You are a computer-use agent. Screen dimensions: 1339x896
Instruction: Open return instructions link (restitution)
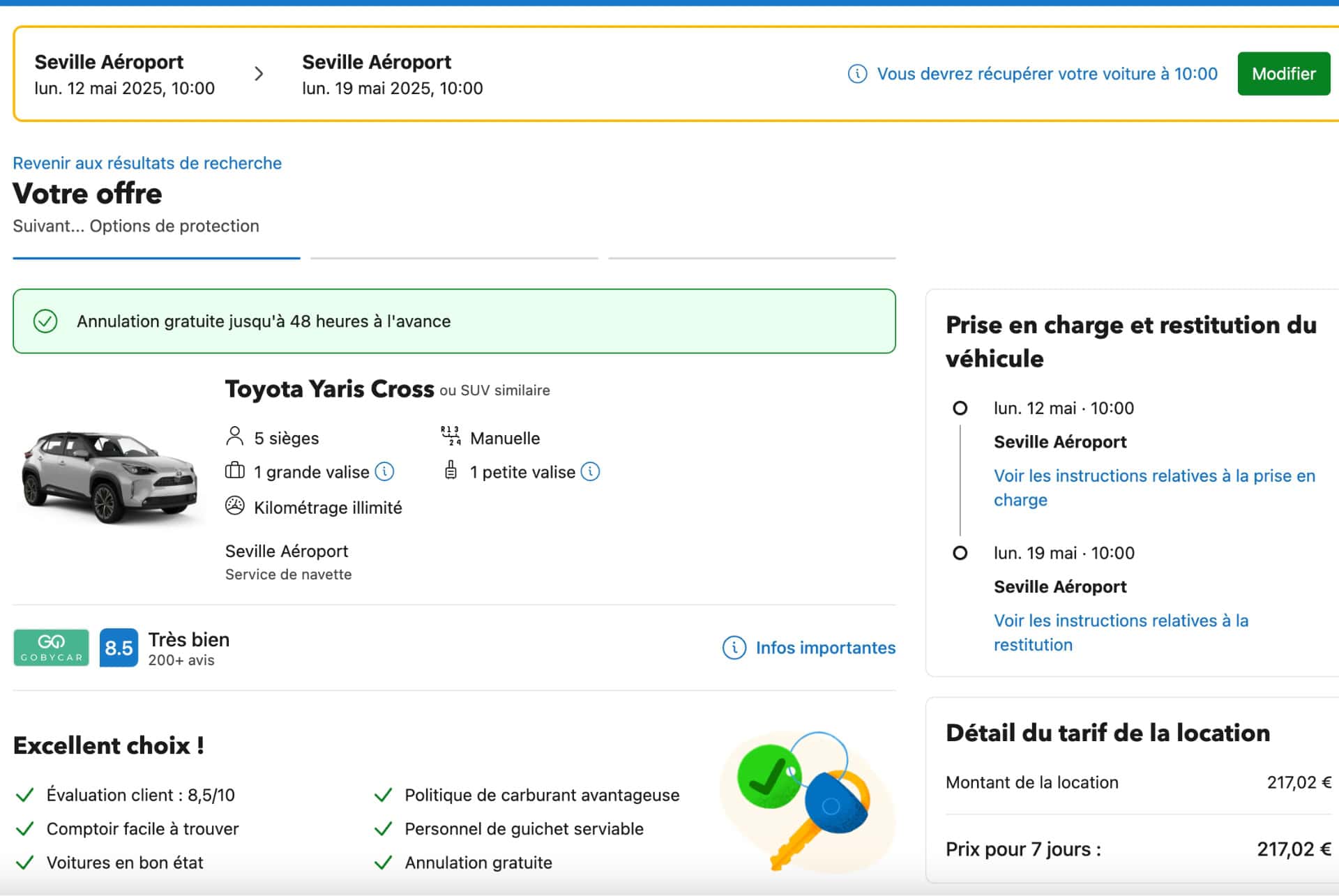click(1121, 633)
